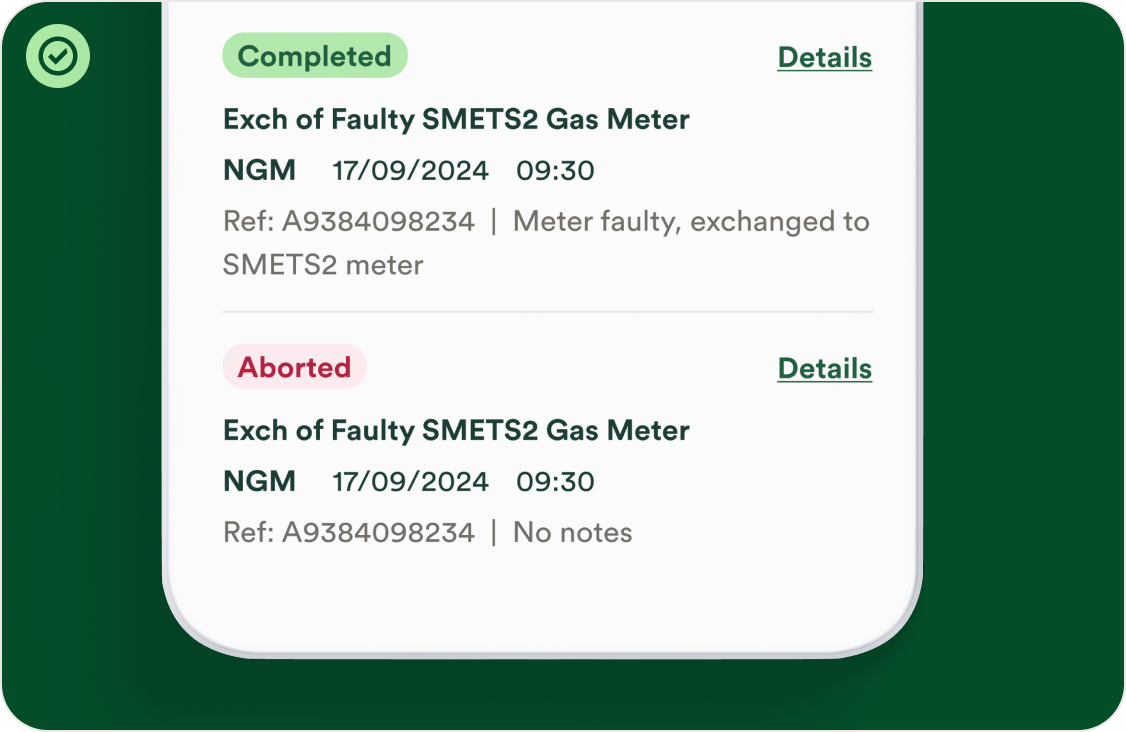Screen dimensions: 1126x732
Task: Open Details for the Completed job
Action: pos(824,58)
